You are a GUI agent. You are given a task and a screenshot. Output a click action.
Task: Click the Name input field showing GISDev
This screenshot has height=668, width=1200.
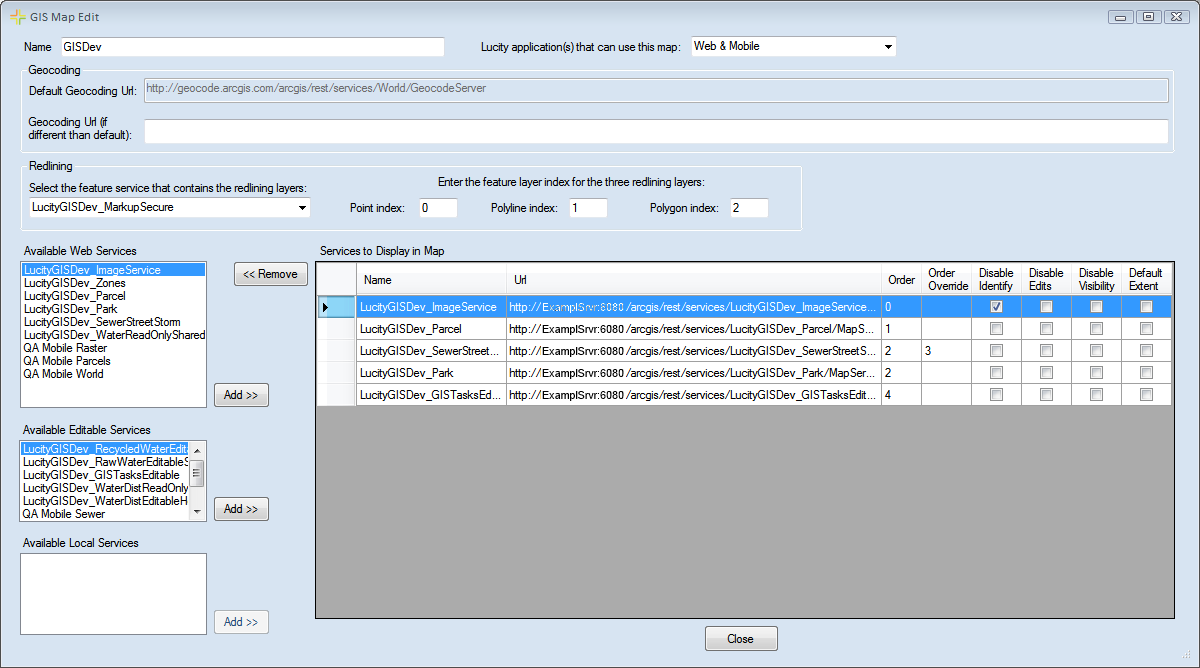point(250,46)
